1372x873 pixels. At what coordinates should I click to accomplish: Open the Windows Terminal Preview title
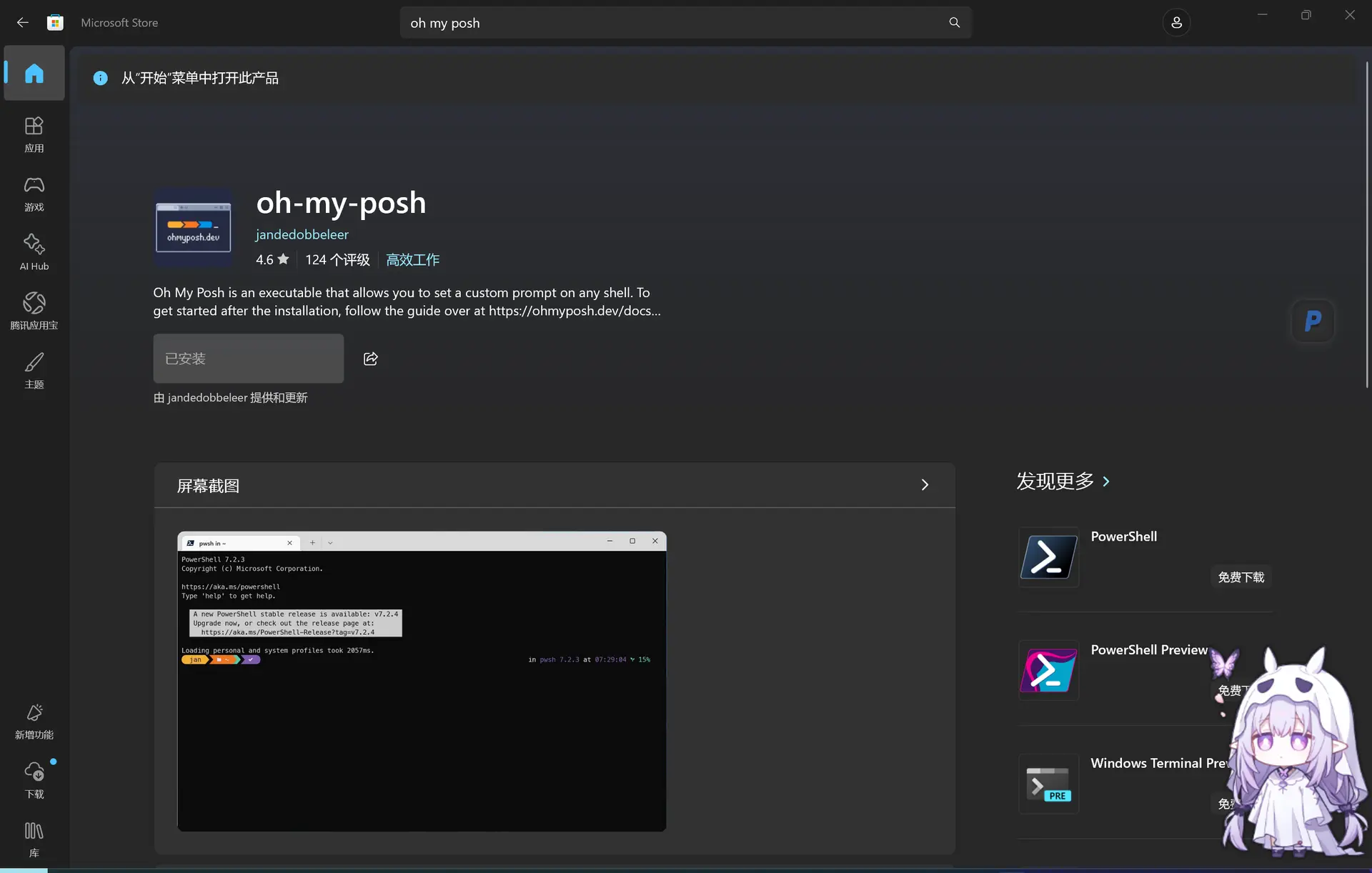point(1160,763)
